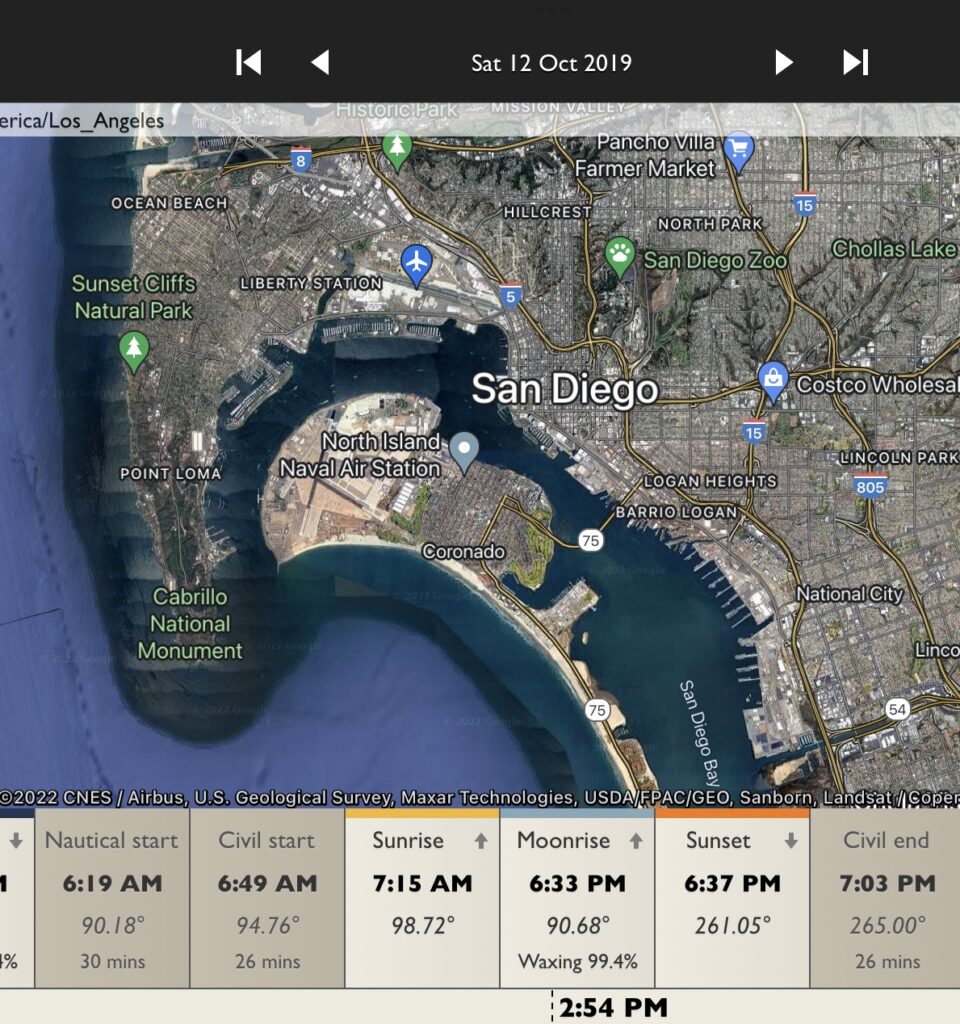The height and width of the screenshot is (1024, 960).
Task: Tap the airport pin on the map
Action: click(416, 266)
